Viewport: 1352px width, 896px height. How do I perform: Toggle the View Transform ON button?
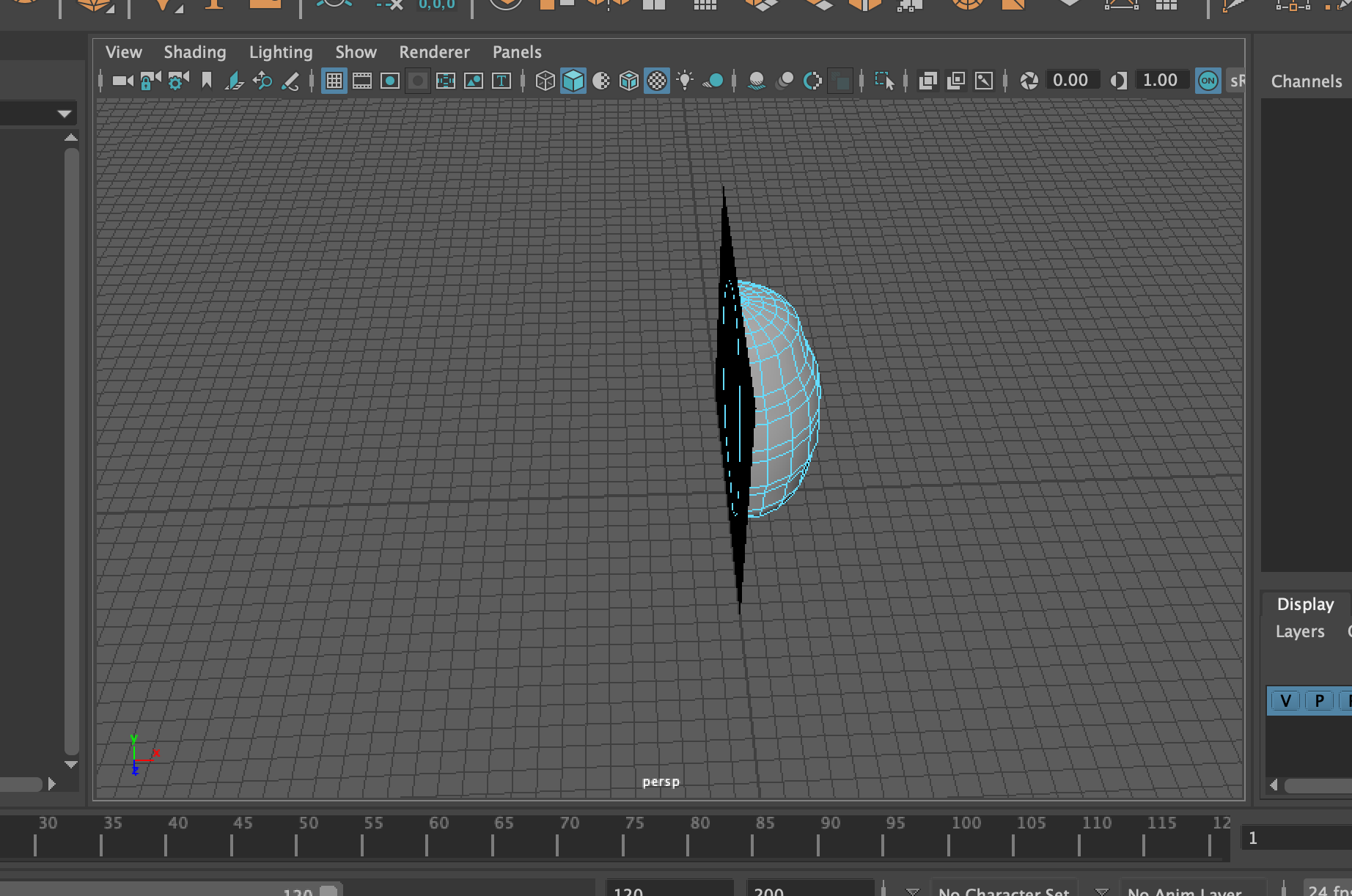tap(1208, 81)
